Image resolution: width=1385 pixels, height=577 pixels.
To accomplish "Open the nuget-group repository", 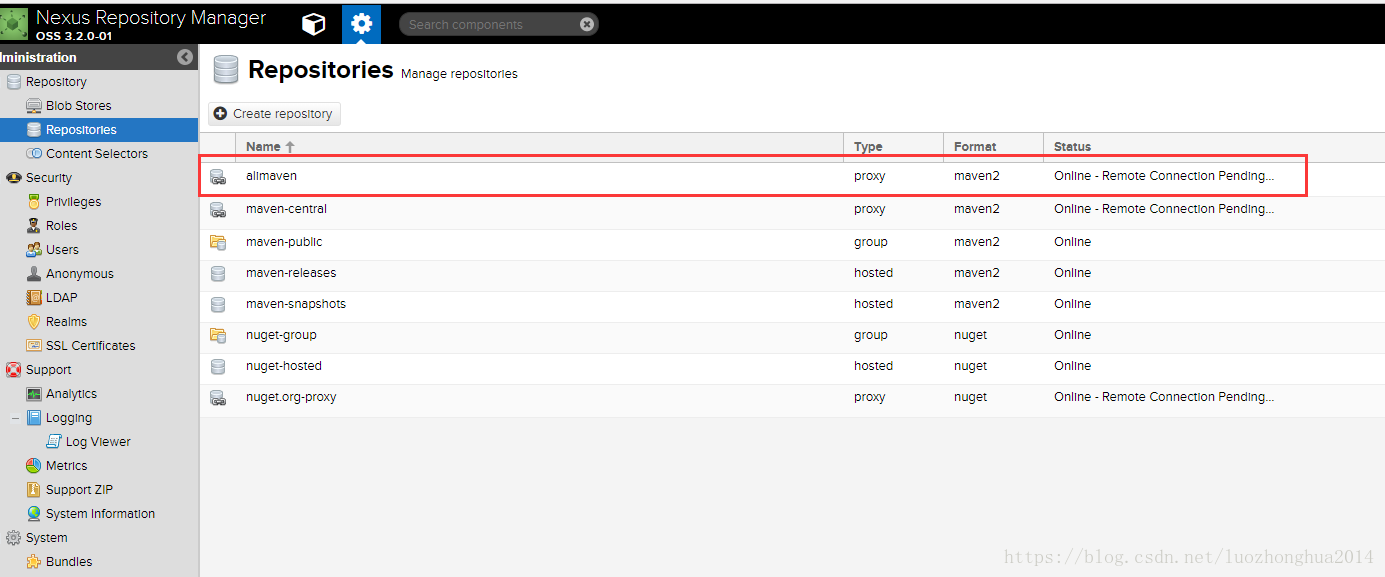I will point(792,335).
